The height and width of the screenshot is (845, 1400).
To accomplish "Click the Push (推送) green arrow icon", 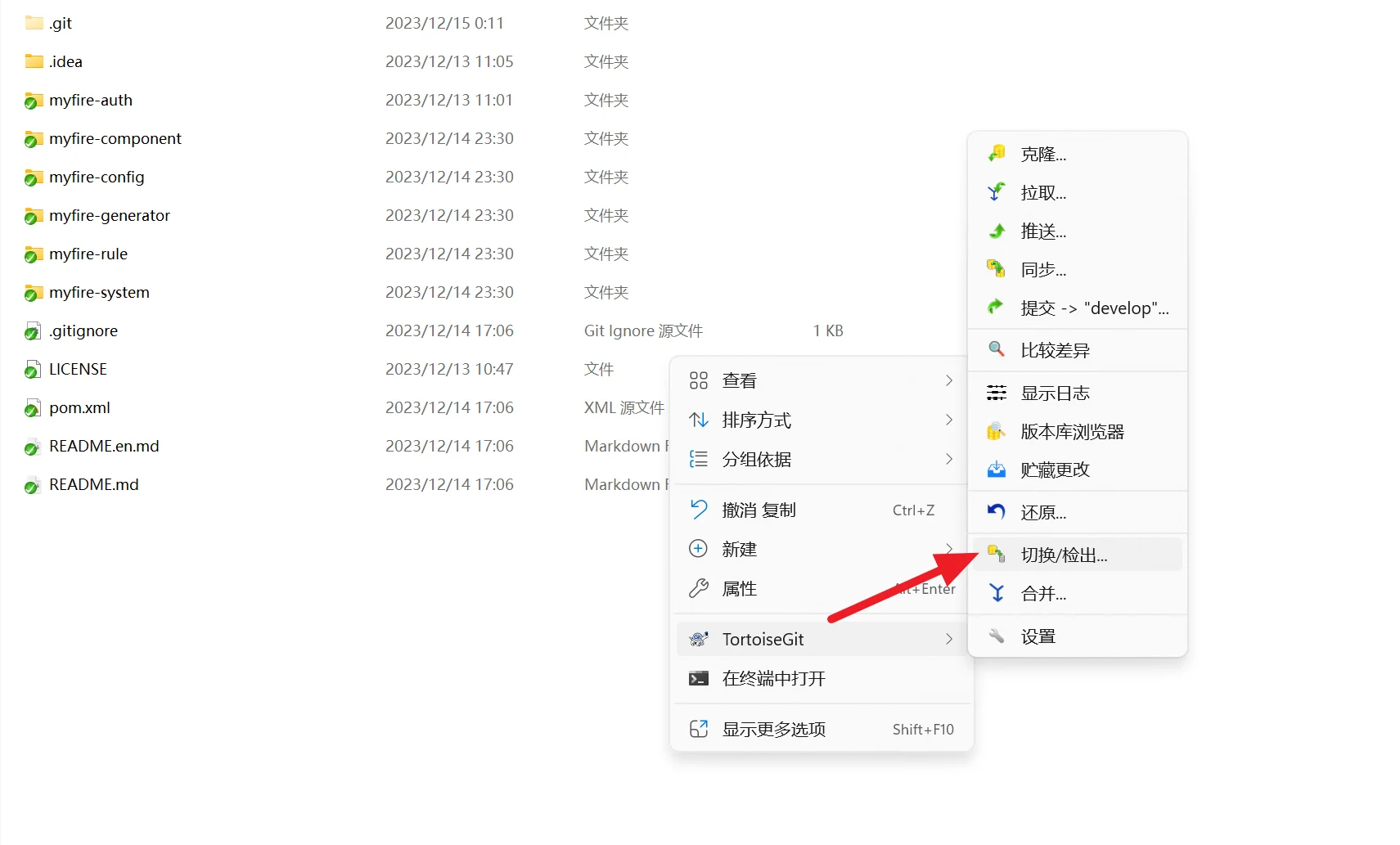I will click(996, 231).
